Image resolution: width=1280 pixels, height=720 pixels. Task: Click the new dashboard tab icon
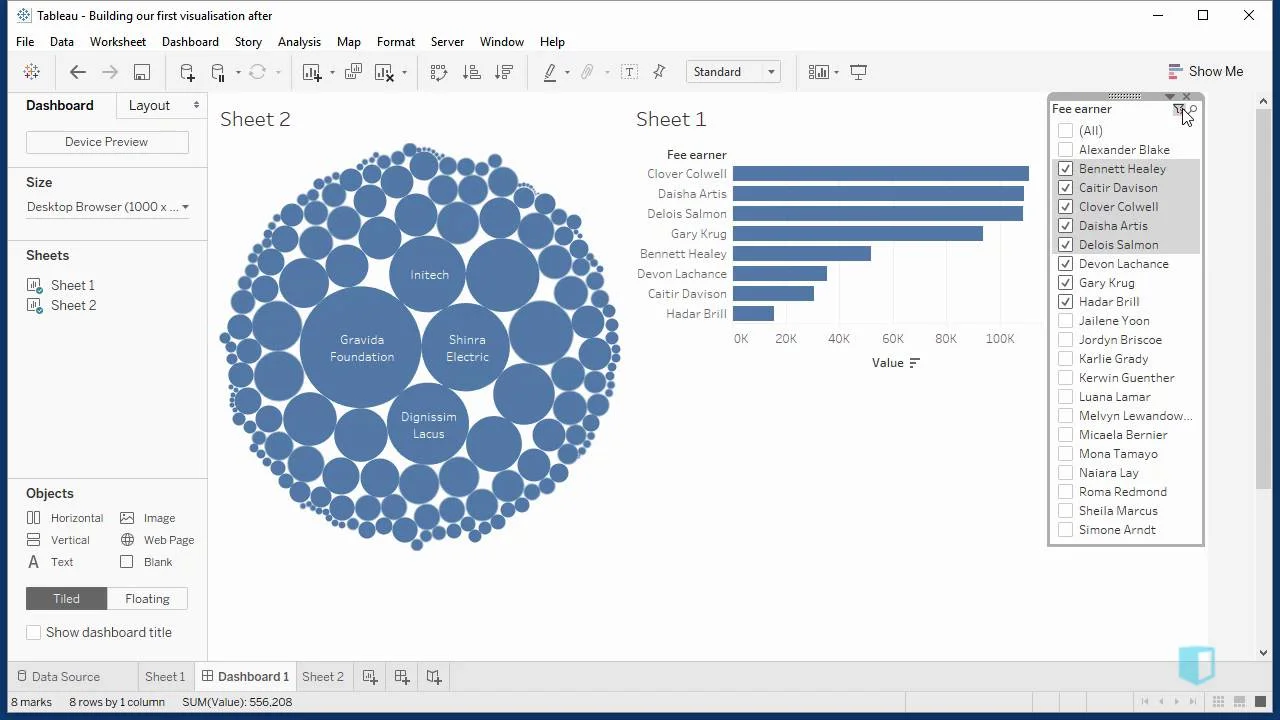(x=402, y=677)
